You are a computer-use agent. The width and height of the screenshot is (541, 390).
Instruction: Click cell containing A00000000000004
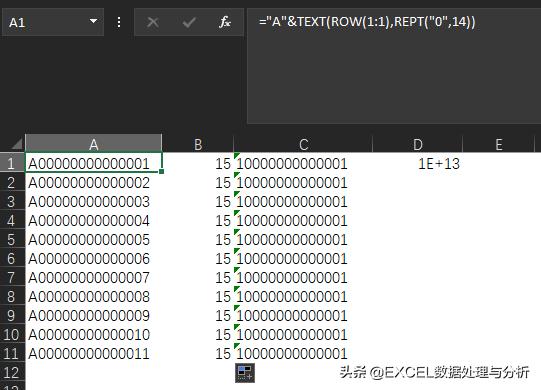pyautogui.click(x=94, y=220)
